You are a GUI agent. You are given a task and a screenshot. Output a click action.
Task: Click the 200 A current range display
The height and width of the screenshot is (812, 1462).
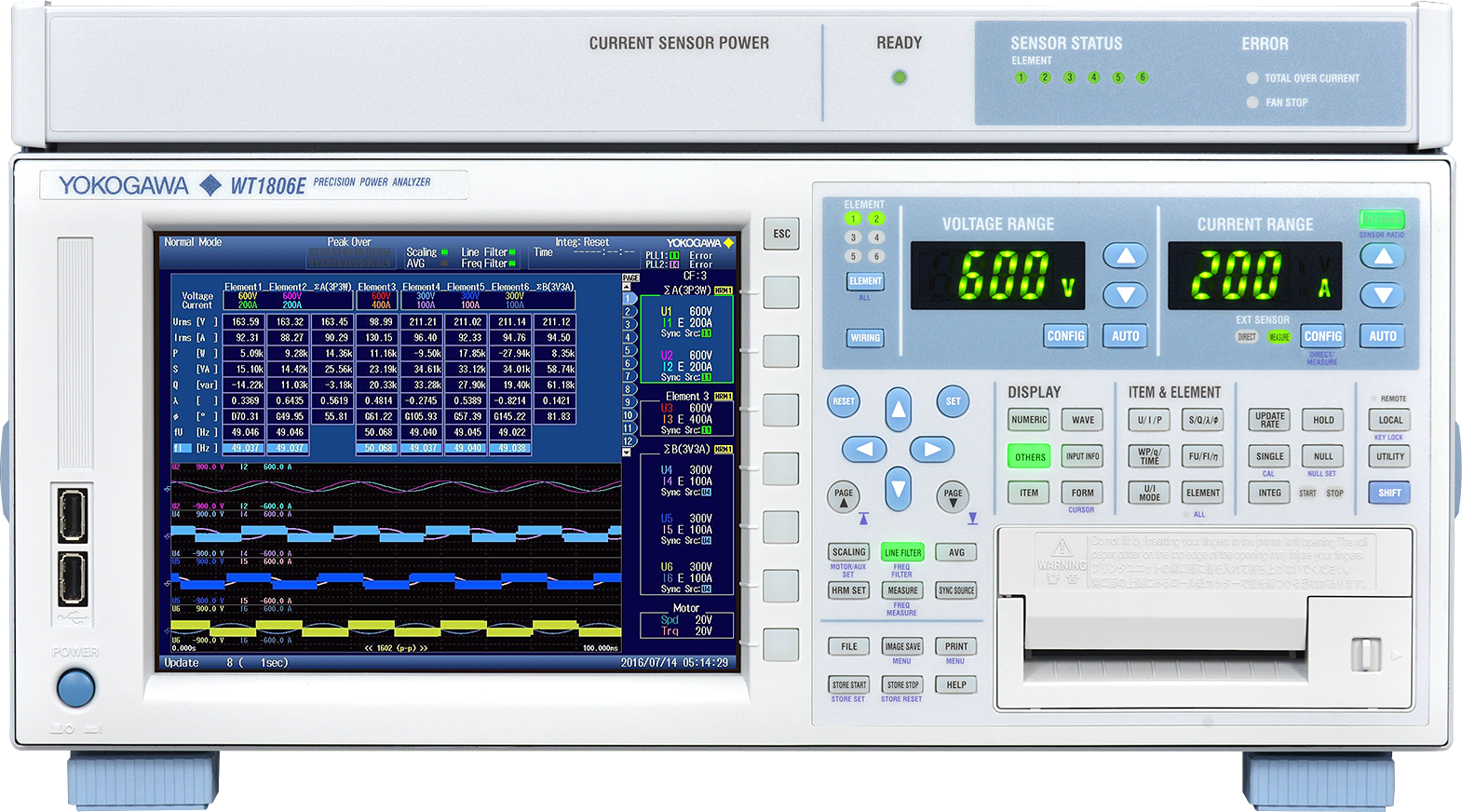tap(1254, 276)
